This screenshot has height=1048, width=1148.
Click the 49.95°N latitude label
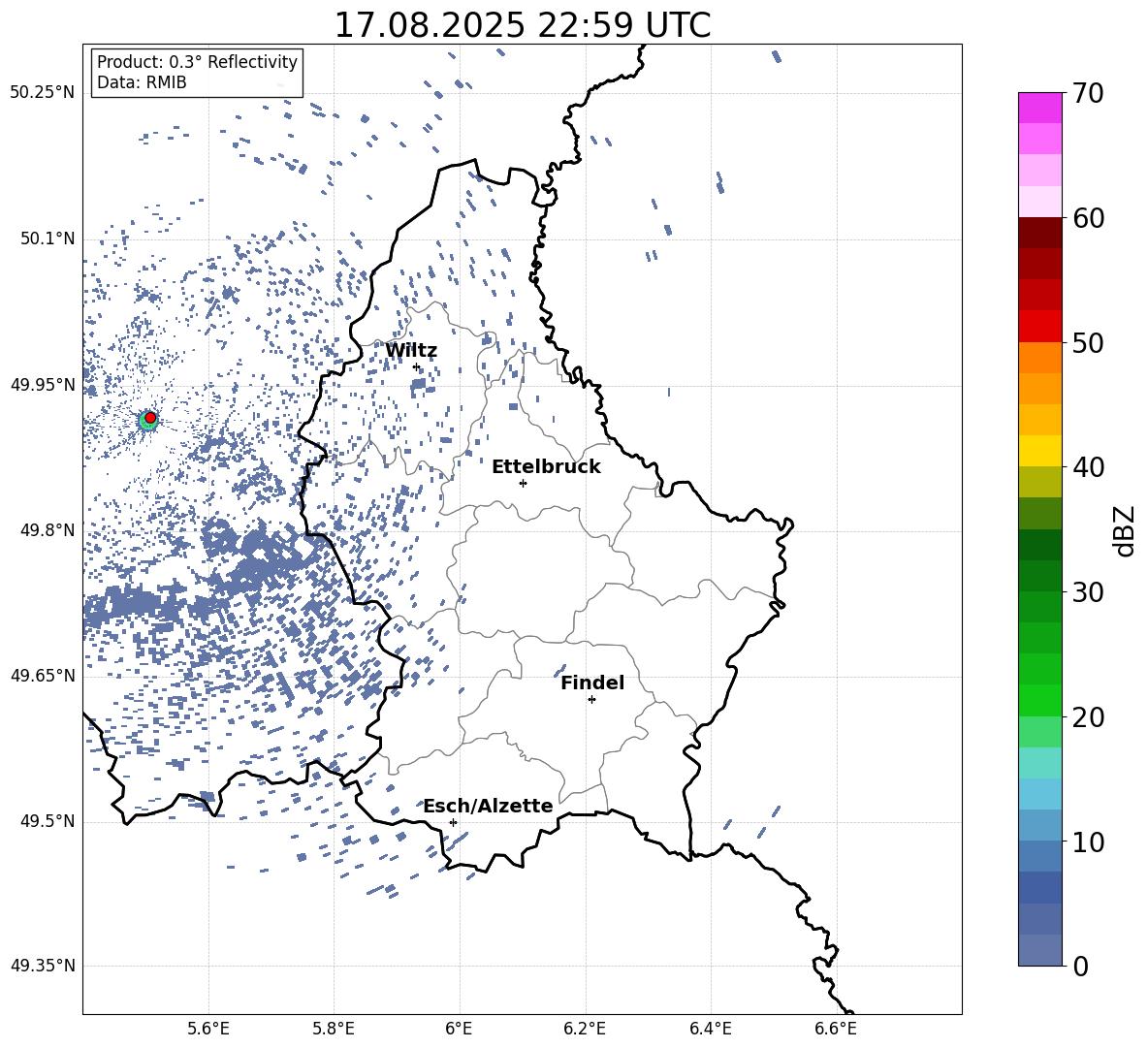[x=43, y=385]
